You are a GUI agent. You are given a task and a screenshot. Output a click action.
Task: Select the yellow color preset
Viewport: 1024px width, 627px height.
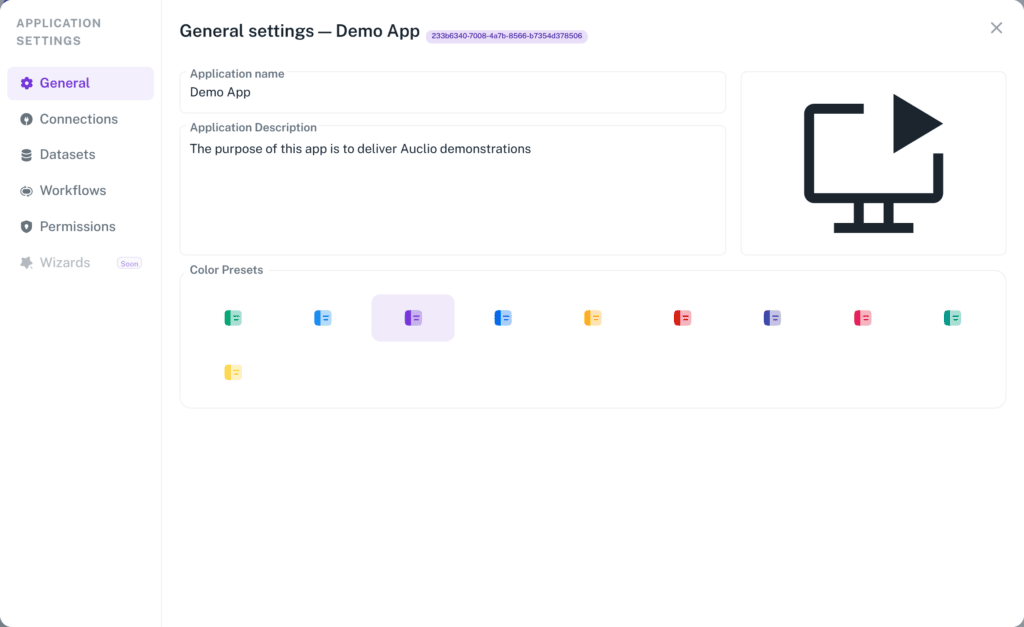click(x=233, y=372)
